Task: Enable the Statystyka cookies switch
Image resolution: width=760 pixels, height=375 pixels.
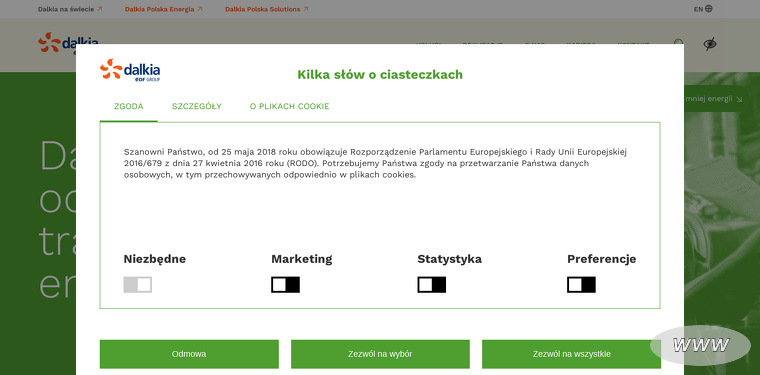Action: pos(432,285)
